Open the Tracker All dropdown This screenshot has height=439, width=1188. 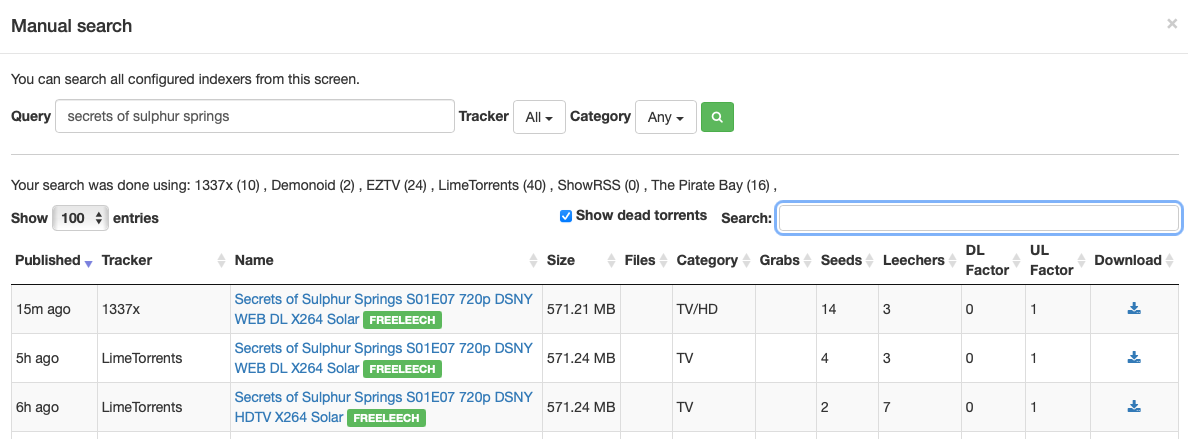539,117
